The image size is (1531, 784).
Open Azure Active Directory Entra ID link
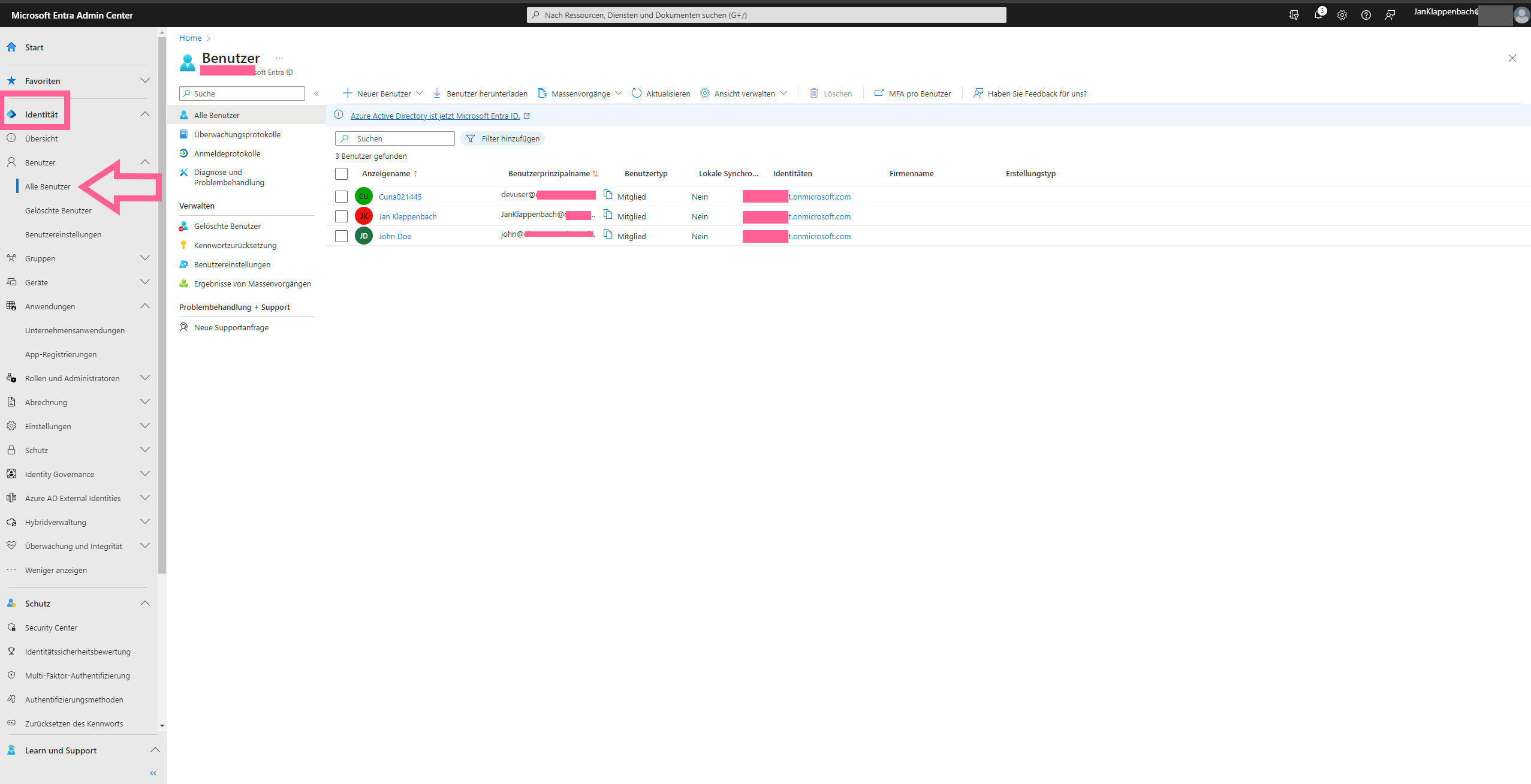click(x=435, y=116)
